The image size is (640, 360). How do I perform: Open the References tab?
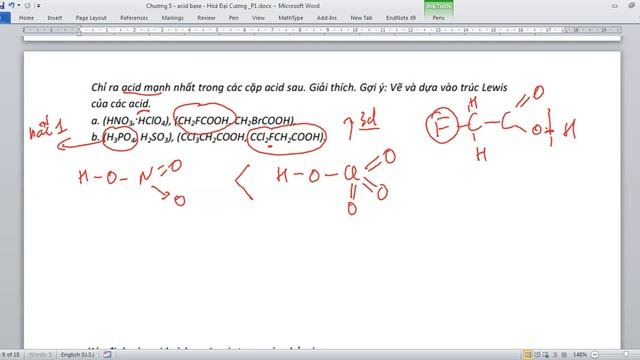click(134, 18)
